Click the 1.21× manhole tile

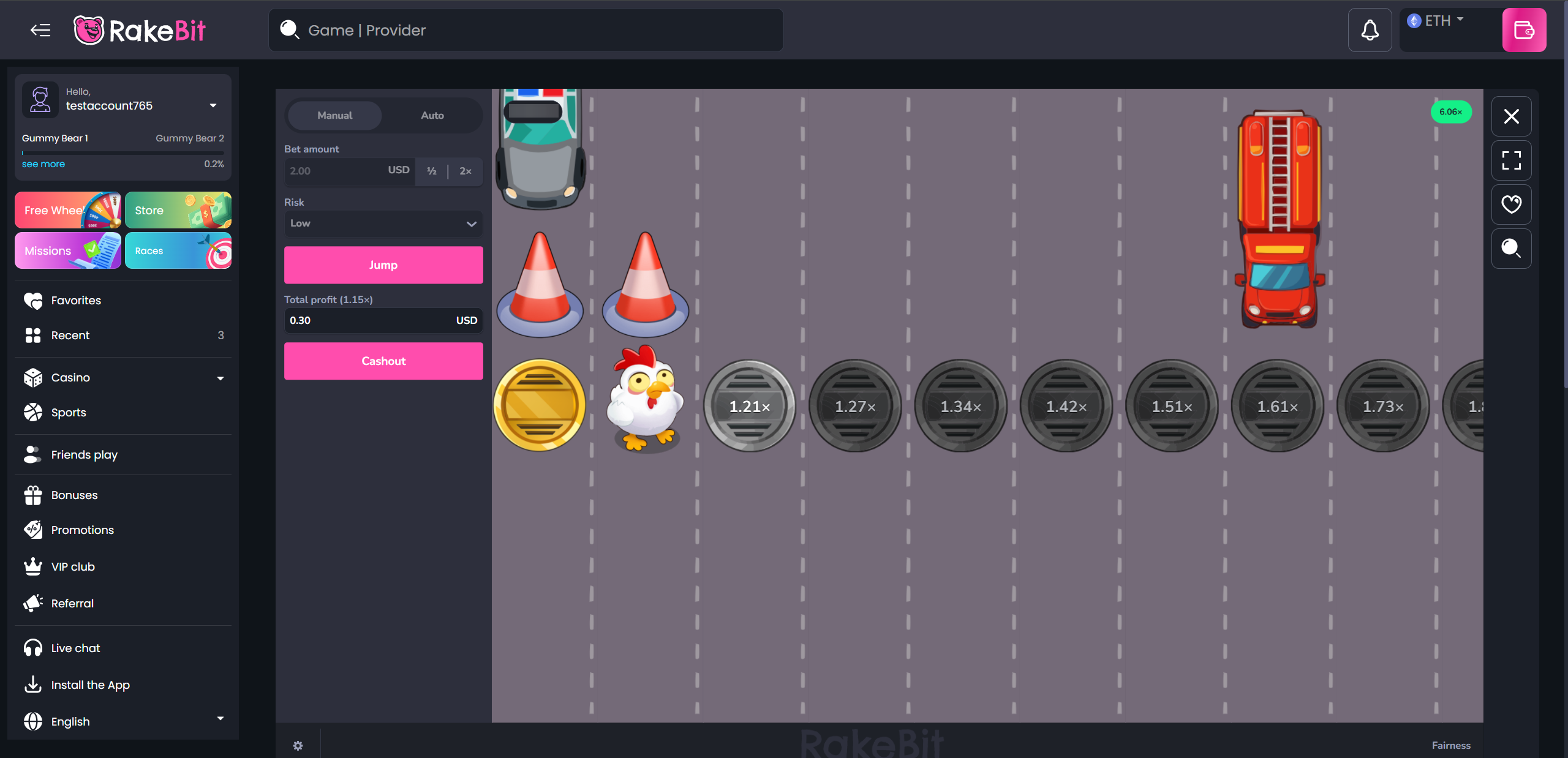point(749,406)
